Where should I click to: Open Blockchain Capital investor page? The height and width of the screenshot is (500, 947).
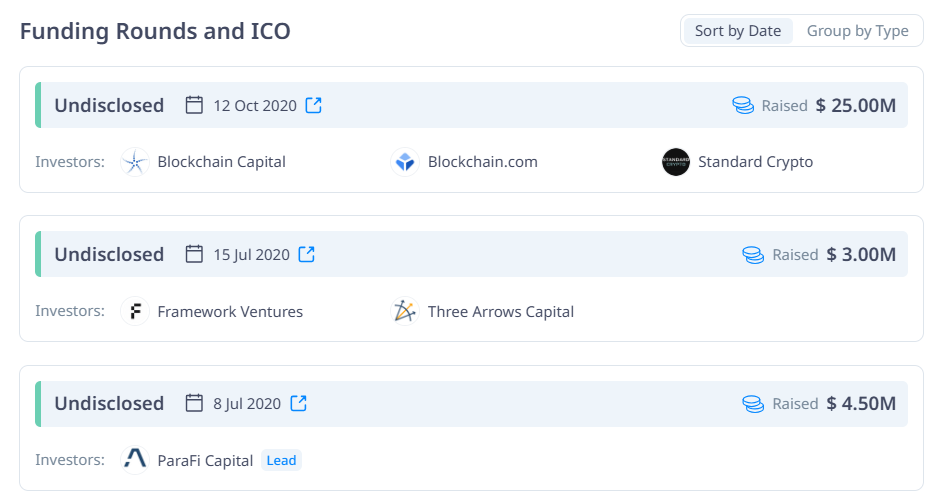pyautogui.click(x=221, y=162)
